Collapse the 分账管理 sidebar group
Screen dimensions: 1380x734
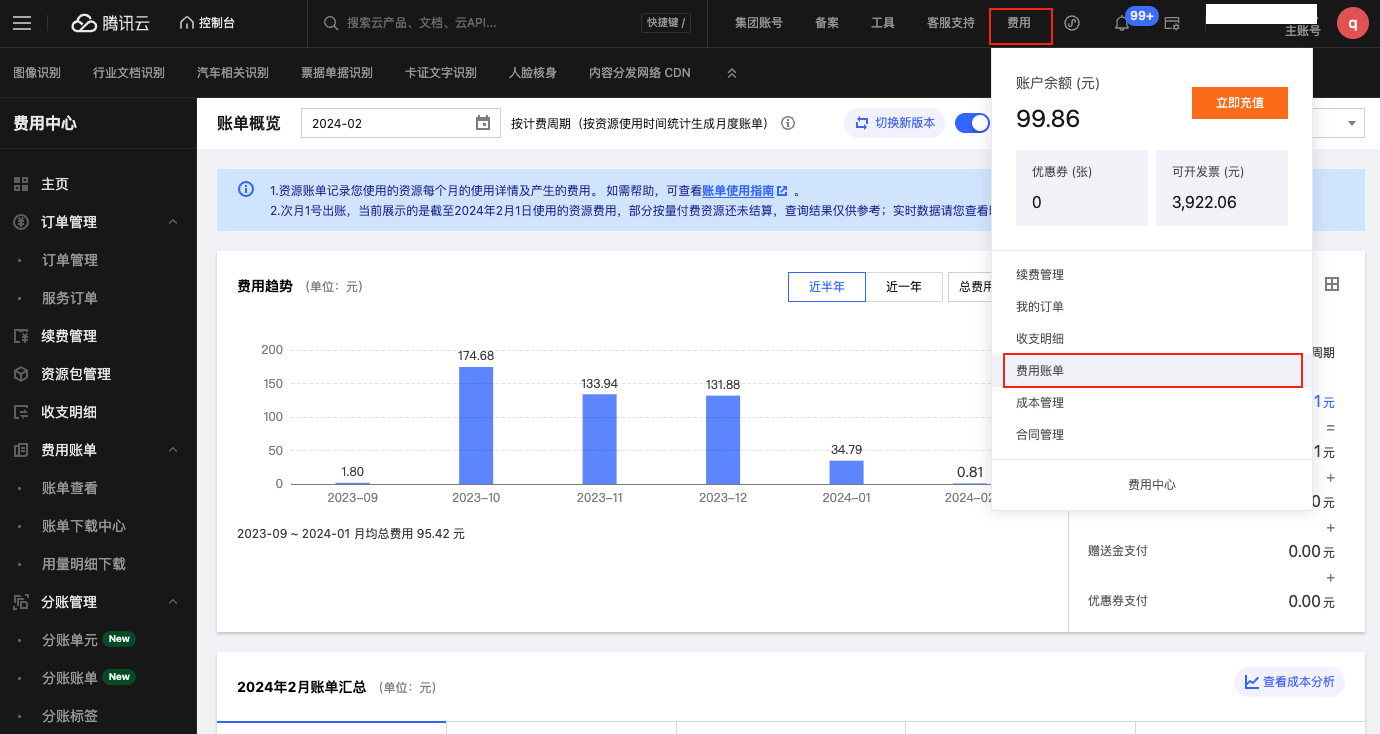point(173,602)
